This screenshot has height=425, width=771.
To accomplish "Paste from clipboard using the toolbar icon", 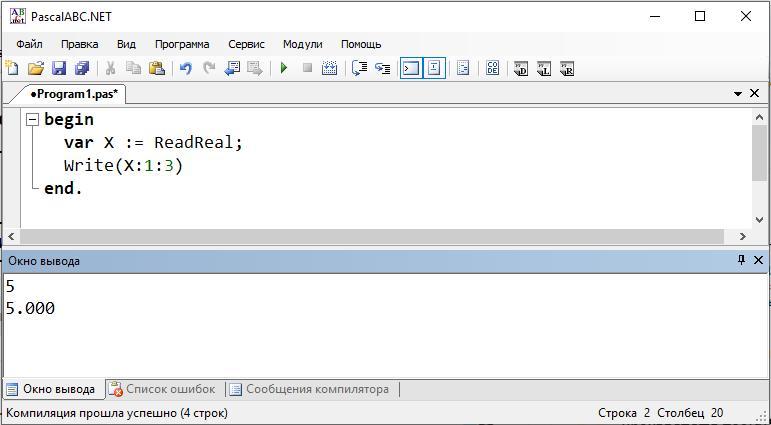I will [x=157, y=68].
